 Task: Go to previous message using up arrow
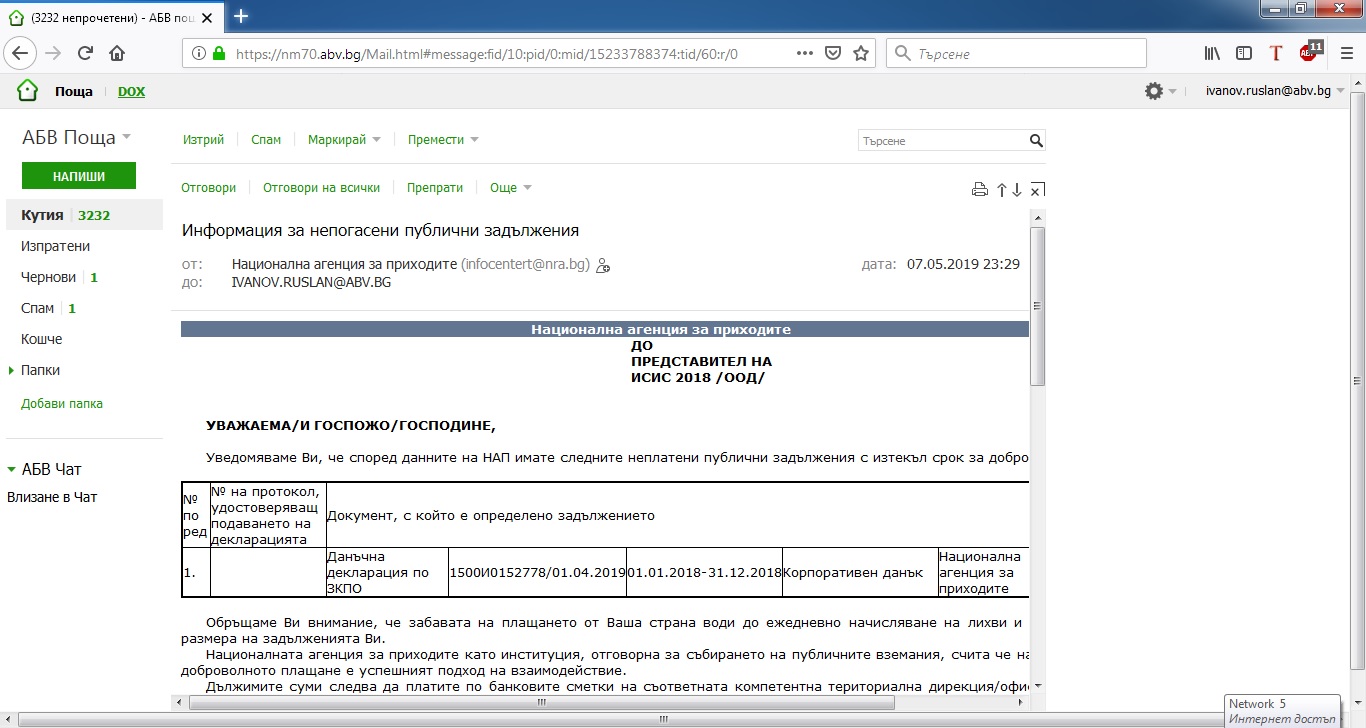click(x=1001, y=189)
